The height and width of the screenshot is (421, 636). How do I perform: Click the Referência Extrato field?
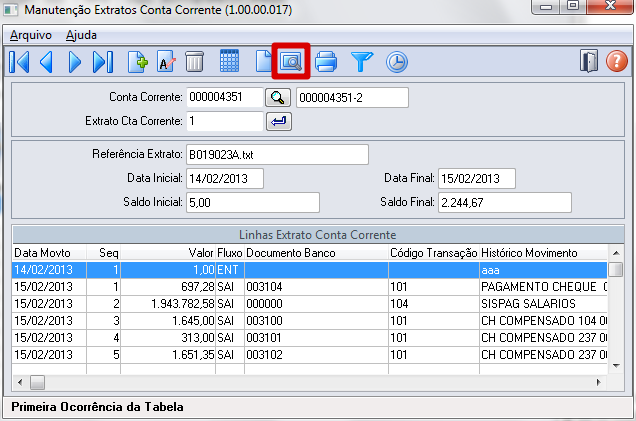click(277, 155)
